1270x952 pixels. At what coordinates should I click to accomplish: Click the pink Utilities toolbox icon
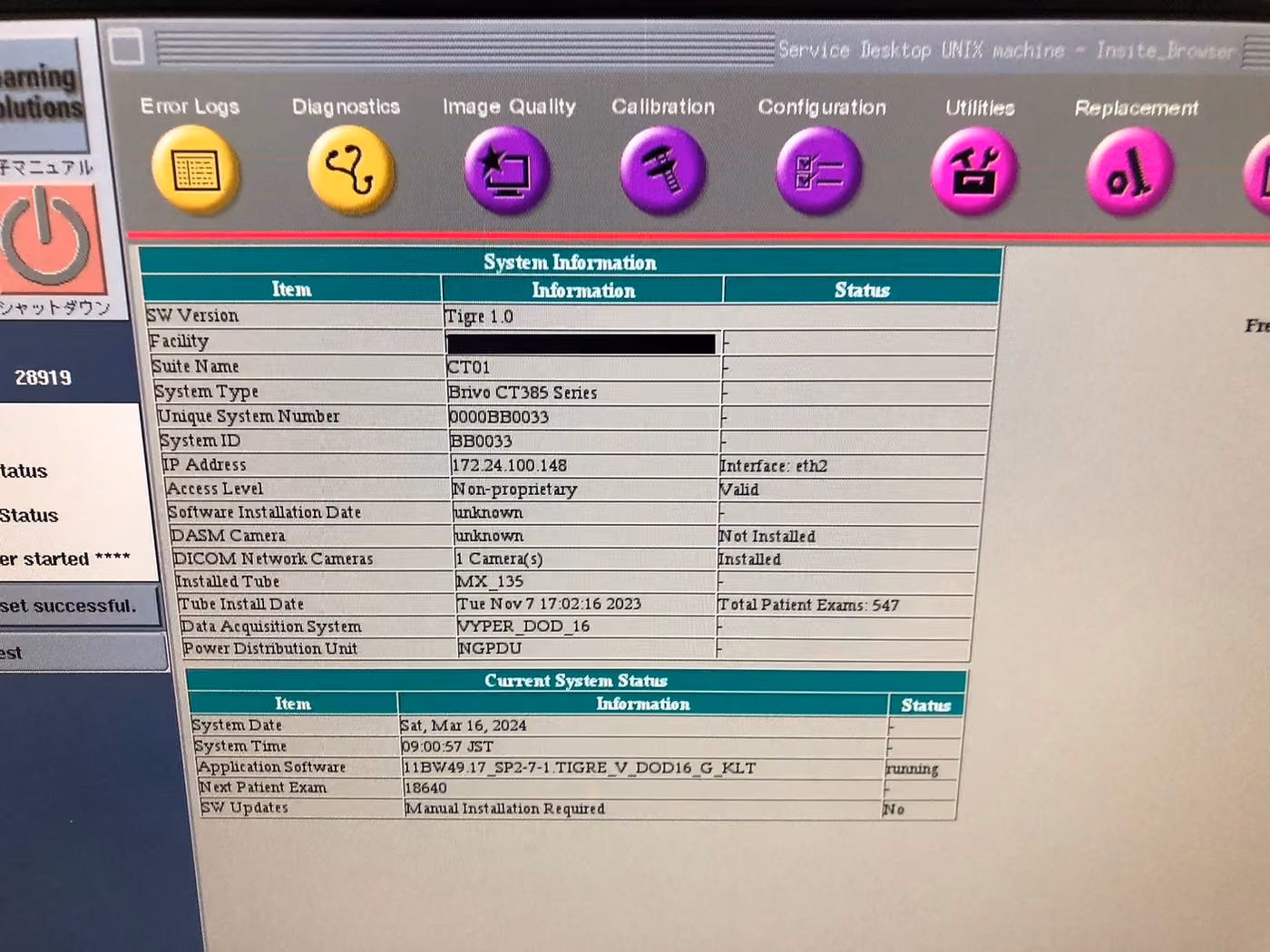pos(974,170)
